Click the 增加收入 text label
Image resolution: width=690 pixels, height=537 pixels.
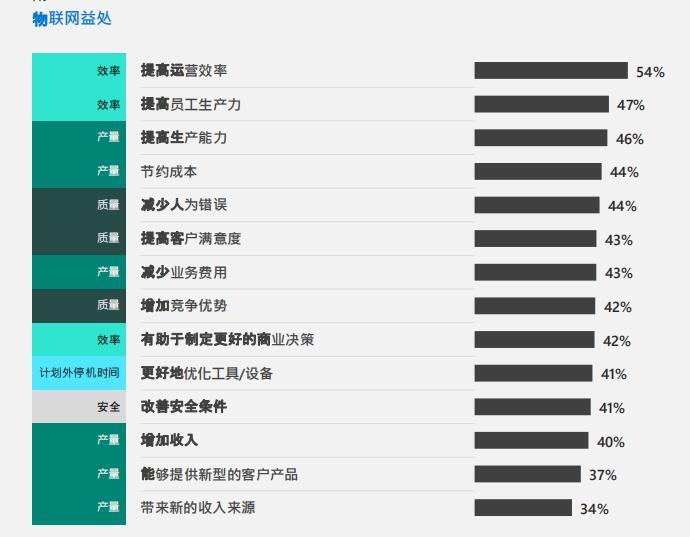pos(169,440)
